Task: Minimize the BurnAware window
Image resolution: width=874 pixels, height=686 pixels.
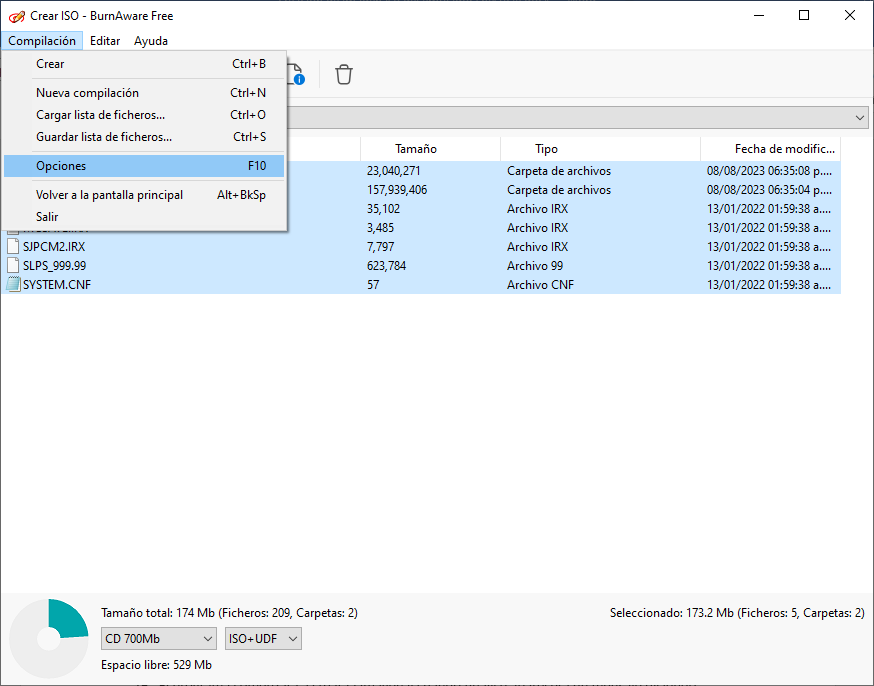Action: click(759, 15)
